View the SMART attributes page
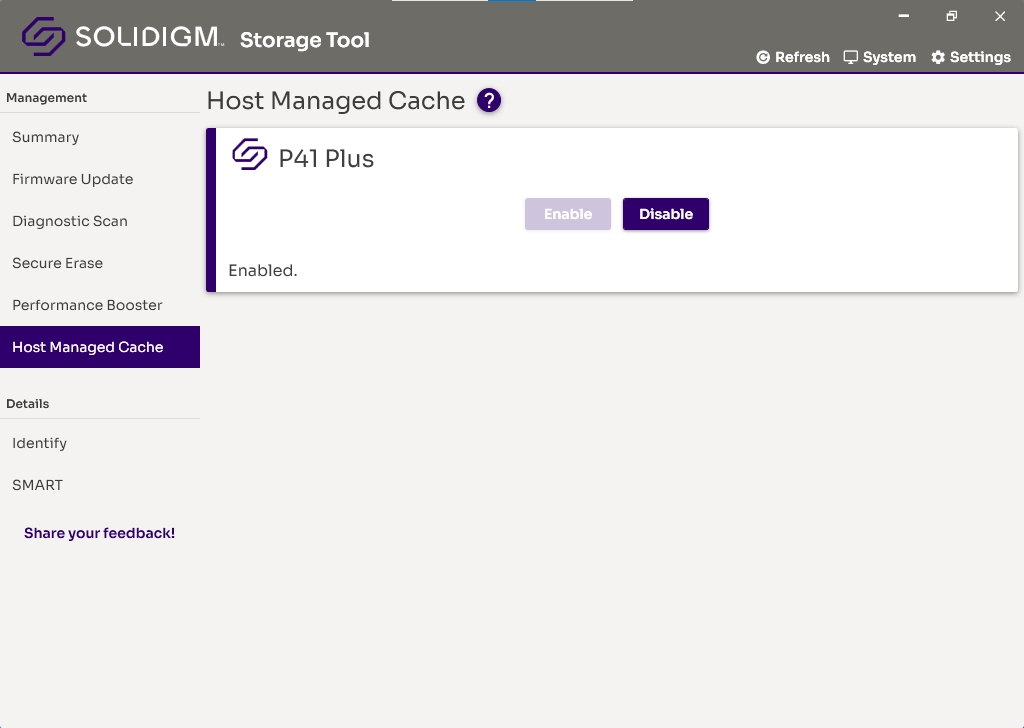Screen dimensions: 1024x728 pyautogui.click(x=100, y=485)
